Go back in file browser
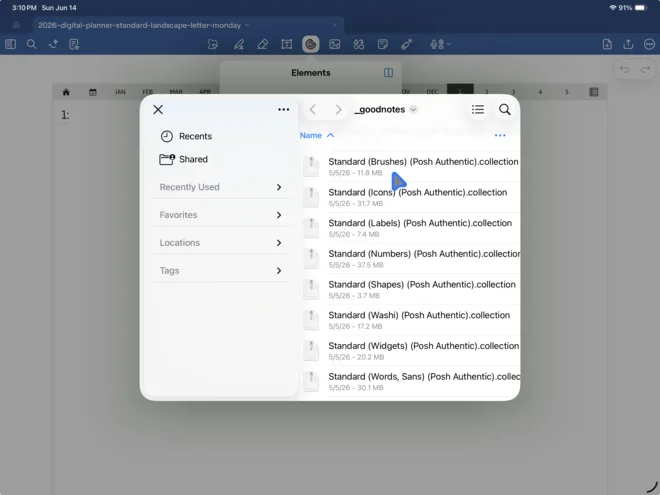Viewport: 660px width, 495px height. click(312, 109)
